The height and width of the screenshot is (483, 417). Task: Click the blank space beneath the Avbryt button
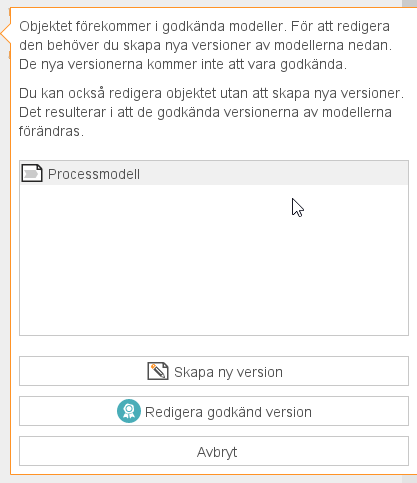[x=214, y=470]
